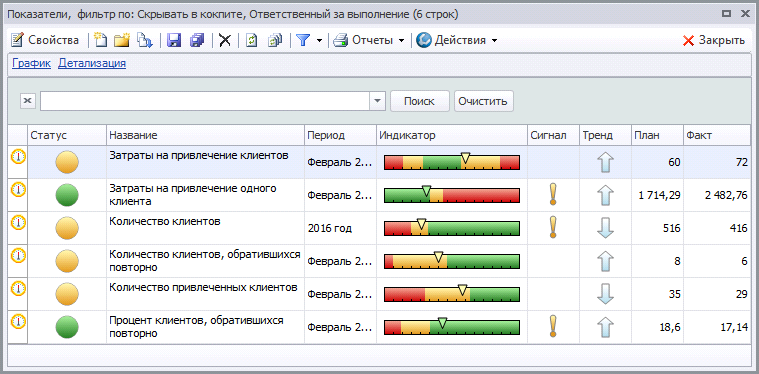Click the fact value 17,14
This screenshot has height=374, width=759.
734,327
